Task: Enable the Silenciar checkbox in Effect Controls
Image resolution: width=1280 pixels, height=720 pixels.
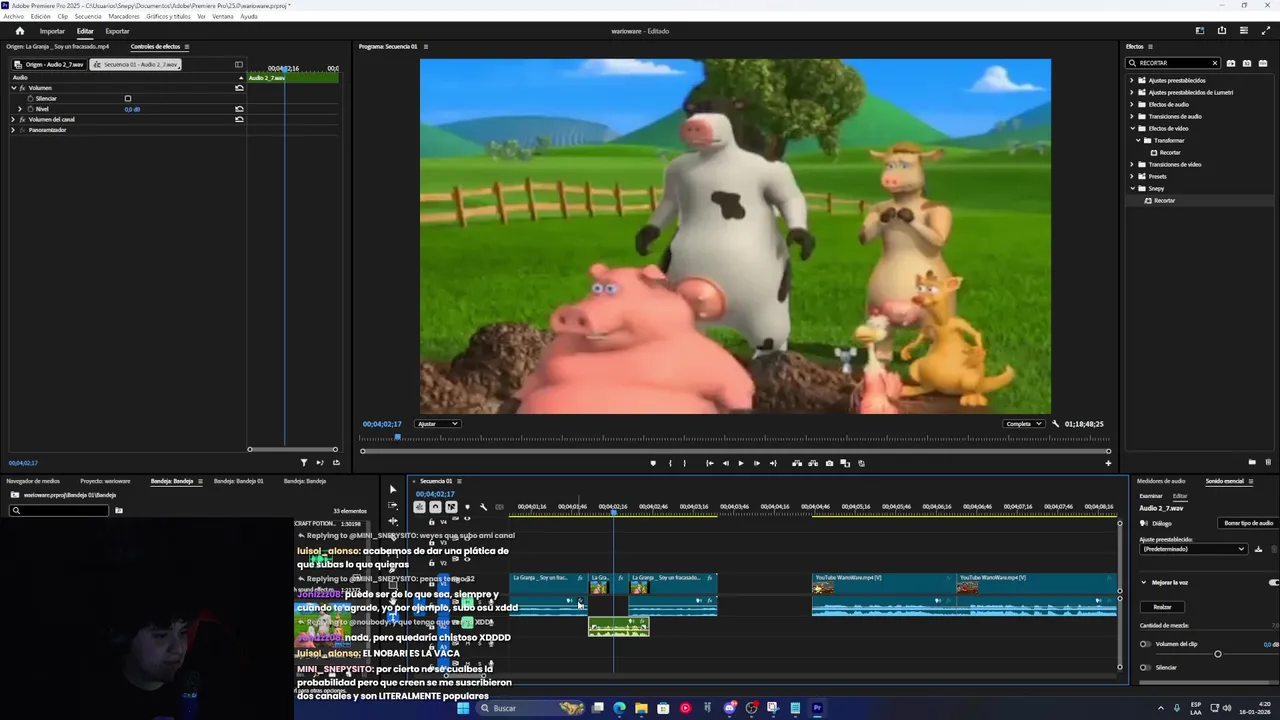Action: (x=128, y=98)
